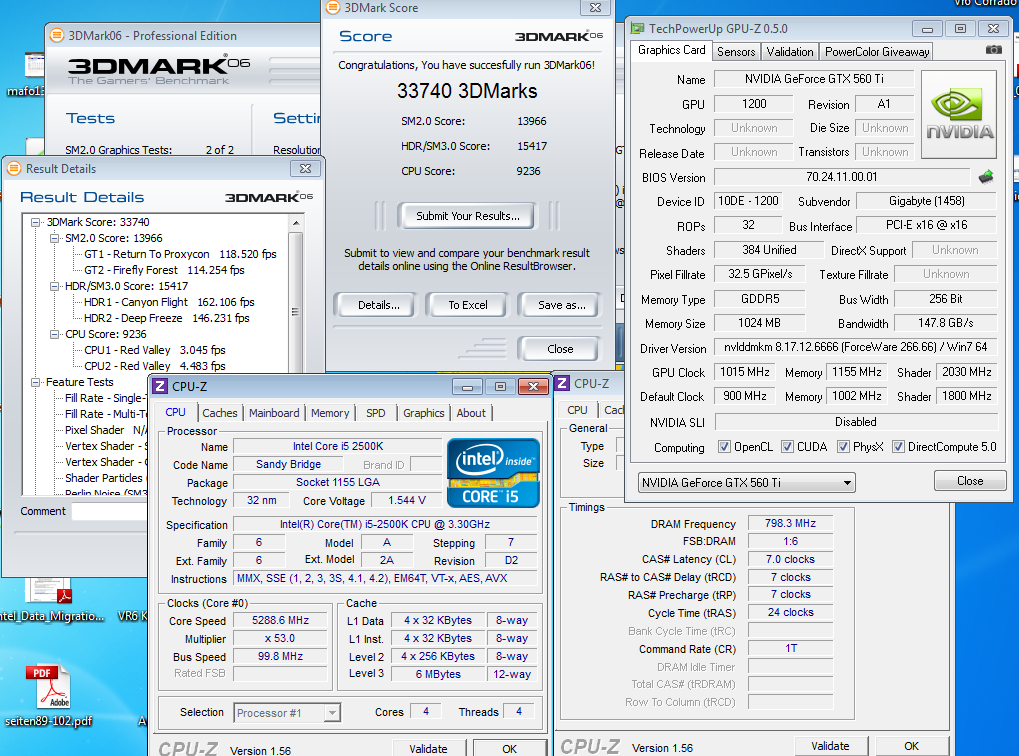Screen dimensions: 1019x756
Task: Click the Result Details window title icon
Action: [x=14, y=168]
